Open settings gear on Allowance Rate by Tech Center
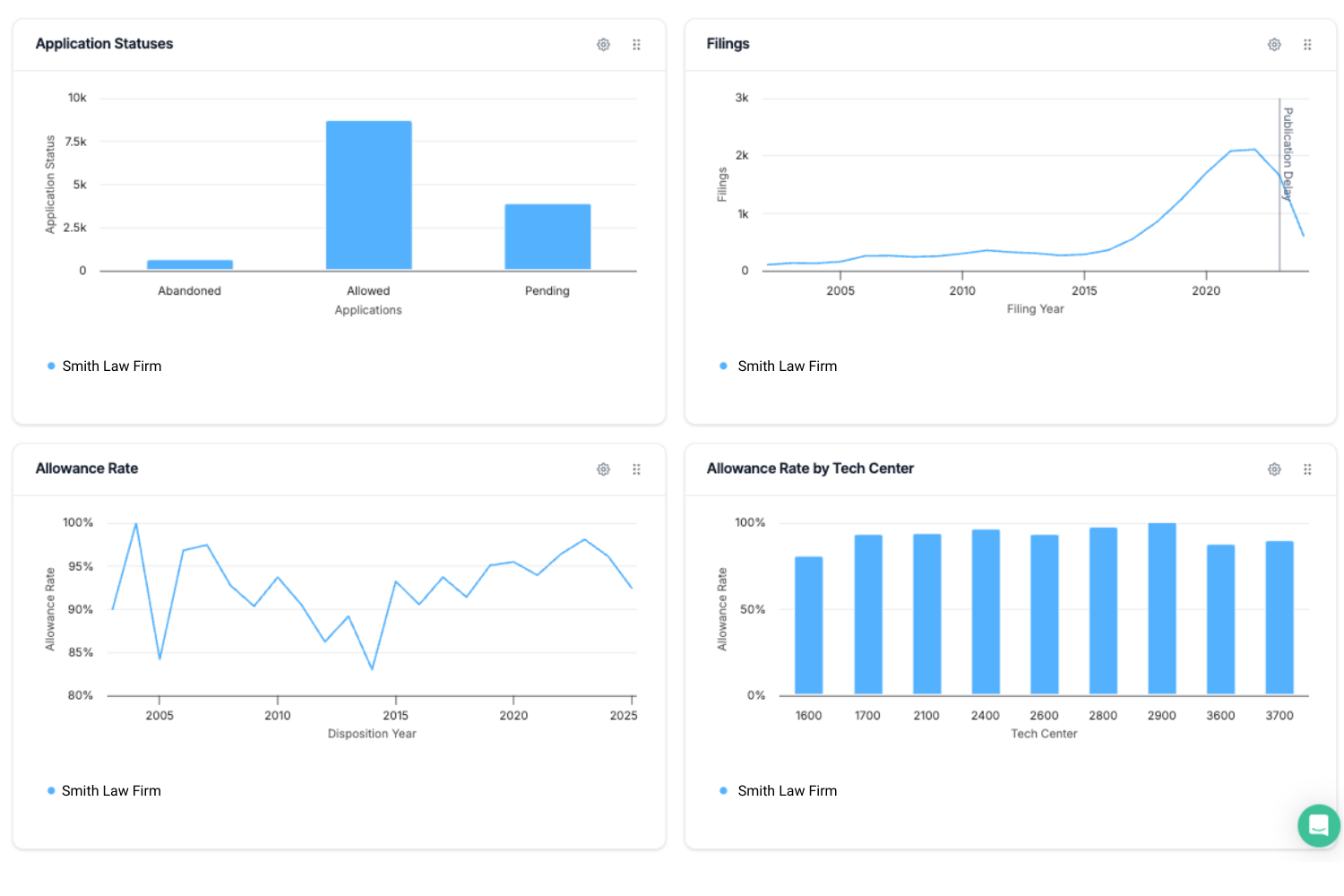1344x896 pixels. point(1274,470)
